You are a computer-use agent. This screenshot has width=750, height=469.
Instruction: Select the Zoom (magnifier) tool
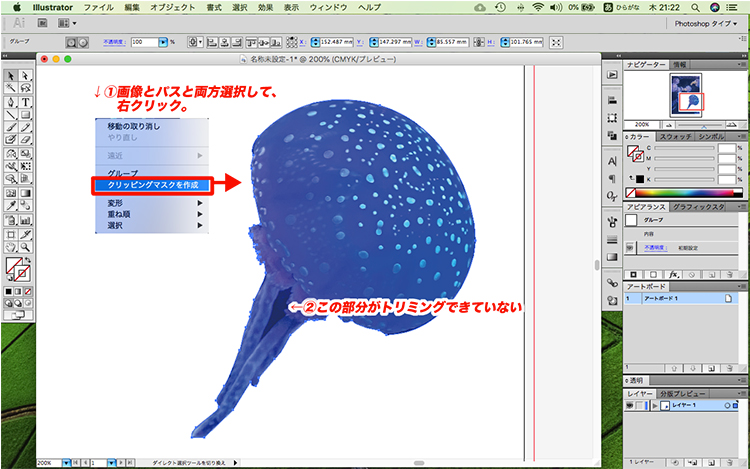click(24, 245)
